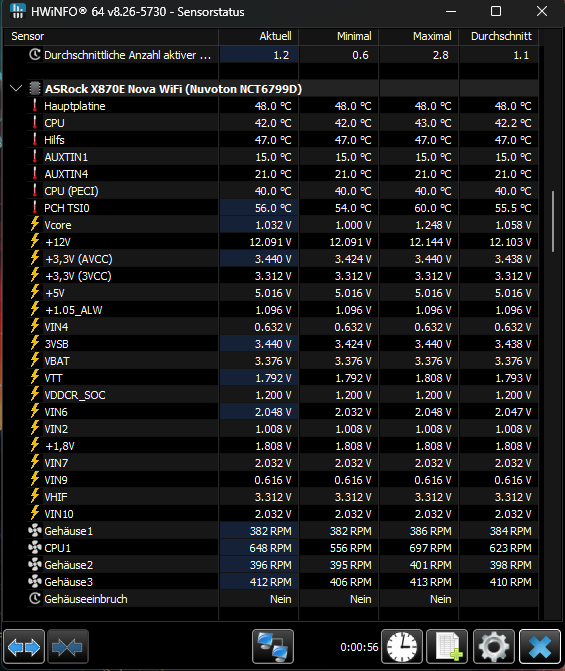Click CPU average temperature 42.2 °C
Screen dimensions: 565x671
pyautogui.click(x=513, y=123)
